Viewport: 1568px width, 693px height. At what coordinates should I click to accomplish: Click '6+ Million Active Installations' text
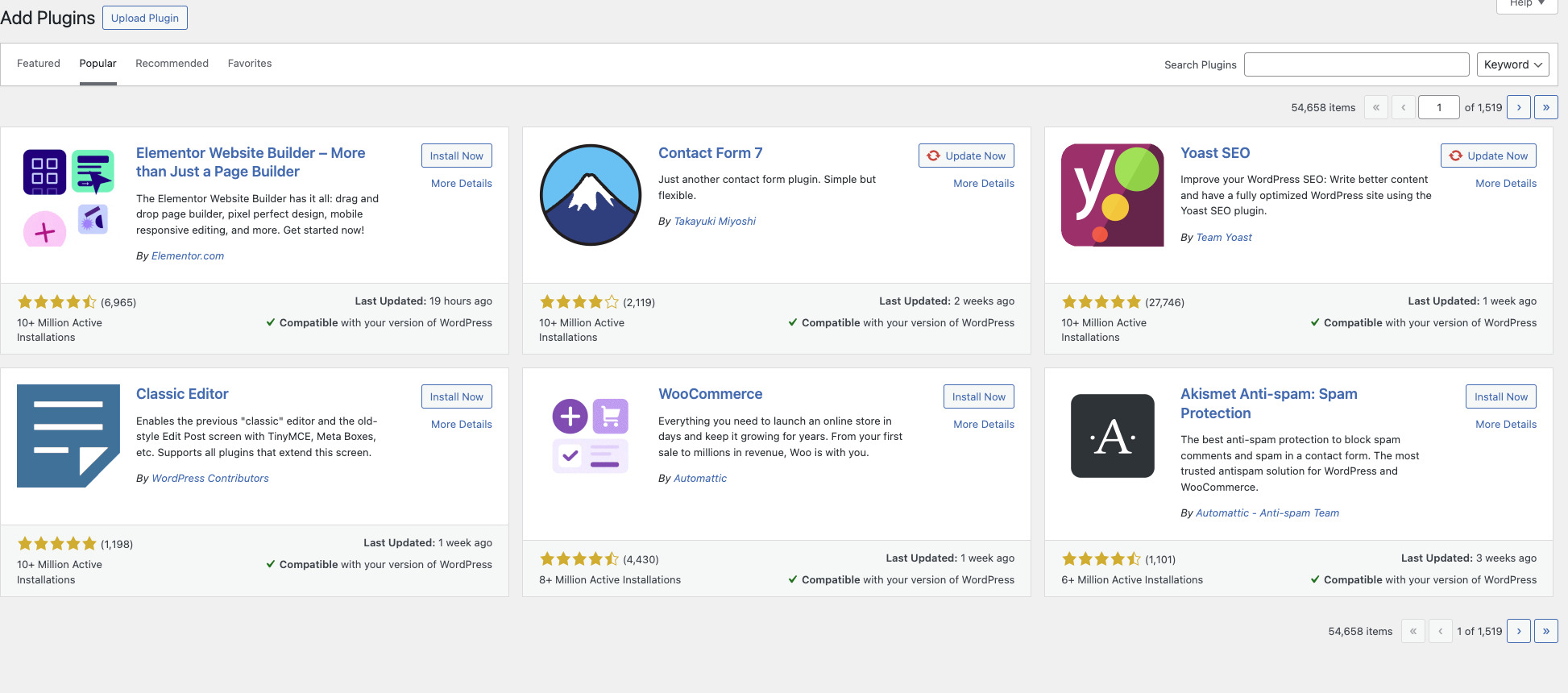(x=1132, y=580)
